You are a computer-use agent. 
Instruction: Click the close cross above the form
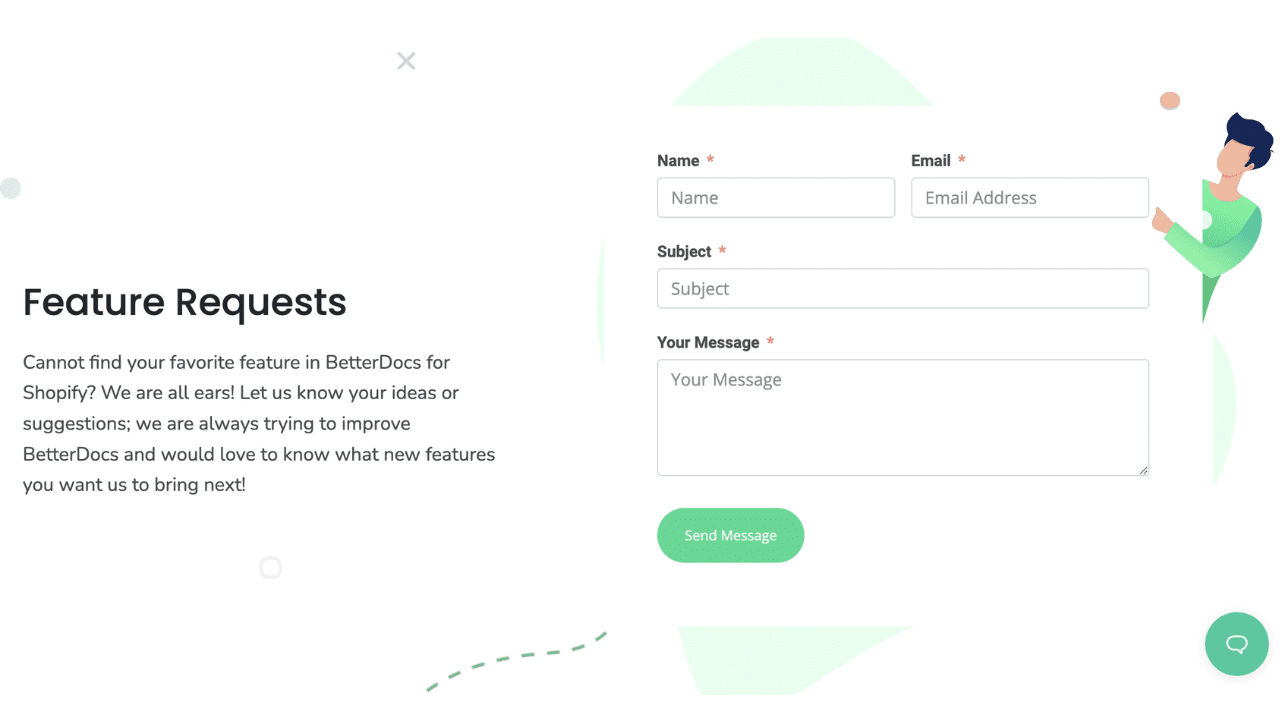[x=406, y=61]
